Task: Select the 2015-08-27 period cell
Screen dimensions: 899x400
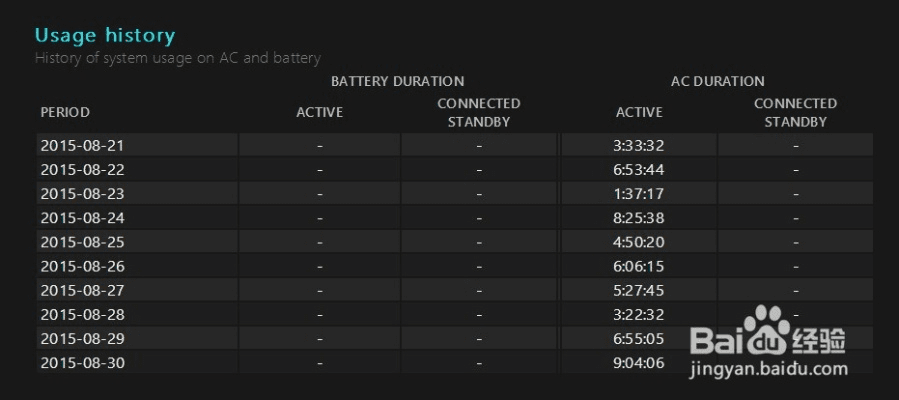Action: pyautogui.click(x=82, y=290)
